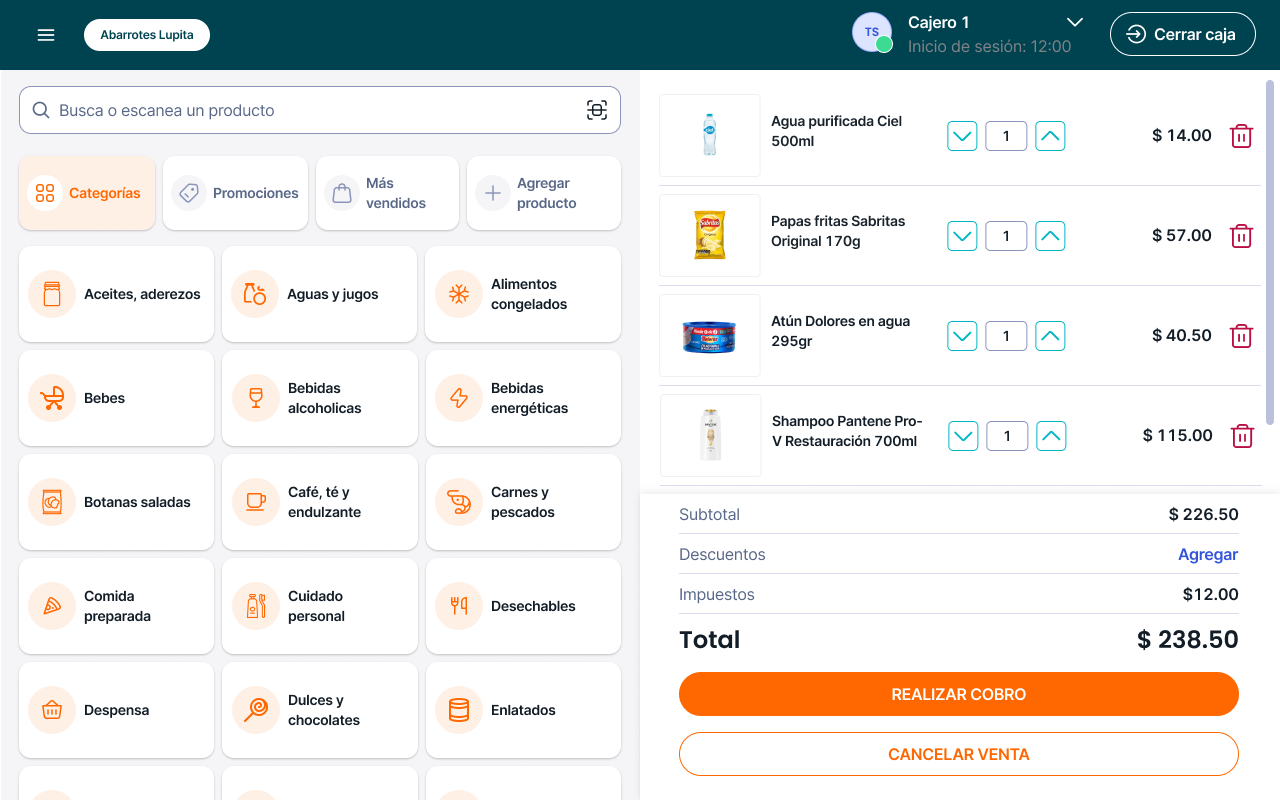Remove Papas fritas Sabritas with trash icon
The height and width of the screenshot is (800, 1280).
pyautogui.click(x=1241, y=236)
